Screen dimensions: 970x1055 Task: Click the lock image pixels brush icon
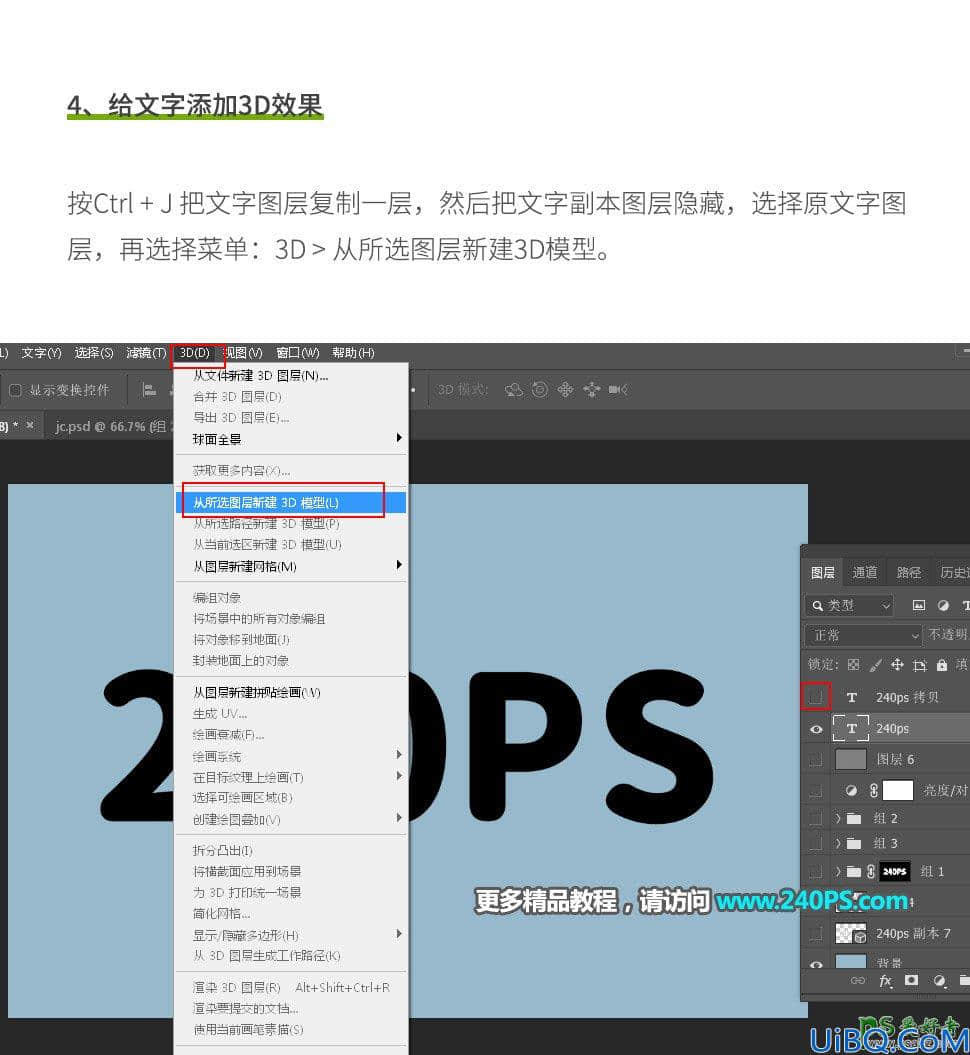click(x=875, y=665)
